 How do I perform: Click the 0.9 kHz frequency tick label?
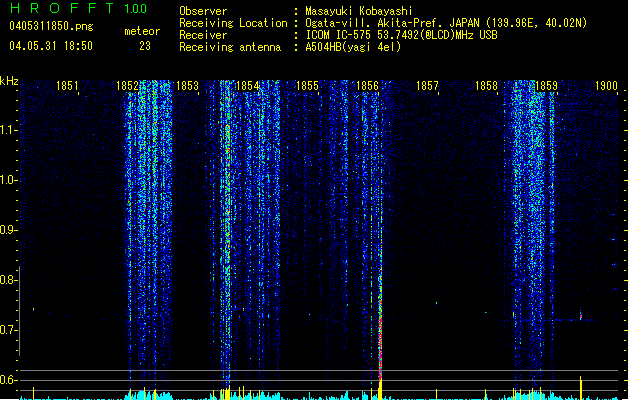(x=8, y=230)
